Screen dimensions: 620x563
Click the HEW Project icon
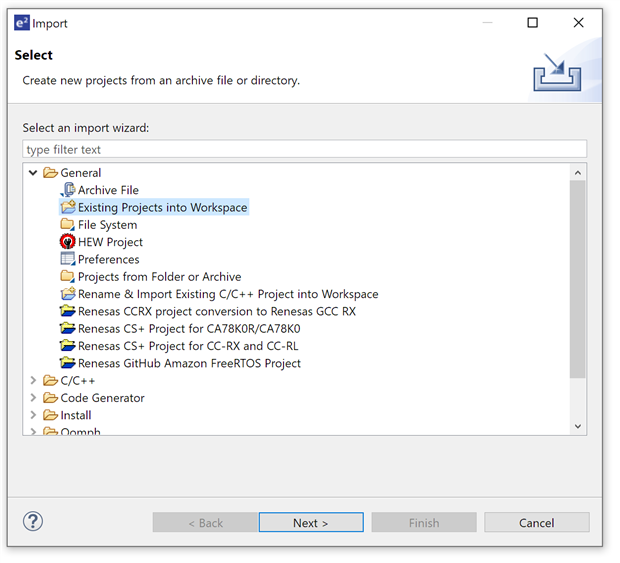pos(68,242)
